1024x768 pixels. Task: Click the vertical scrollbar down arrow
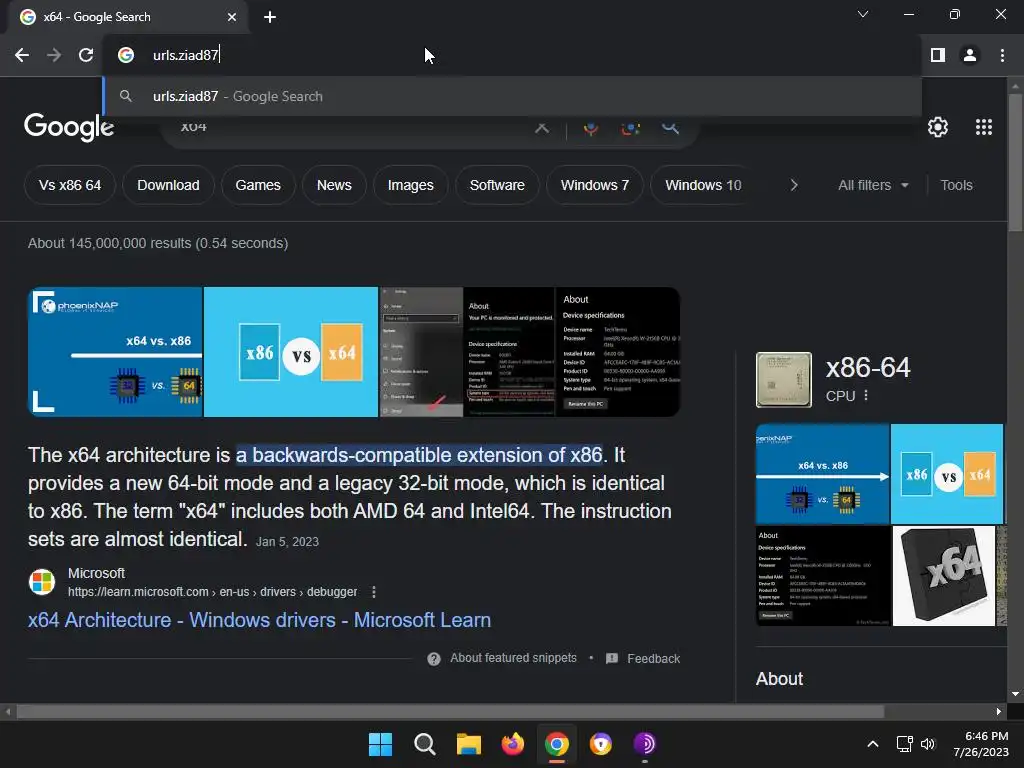coord(1015,694)
